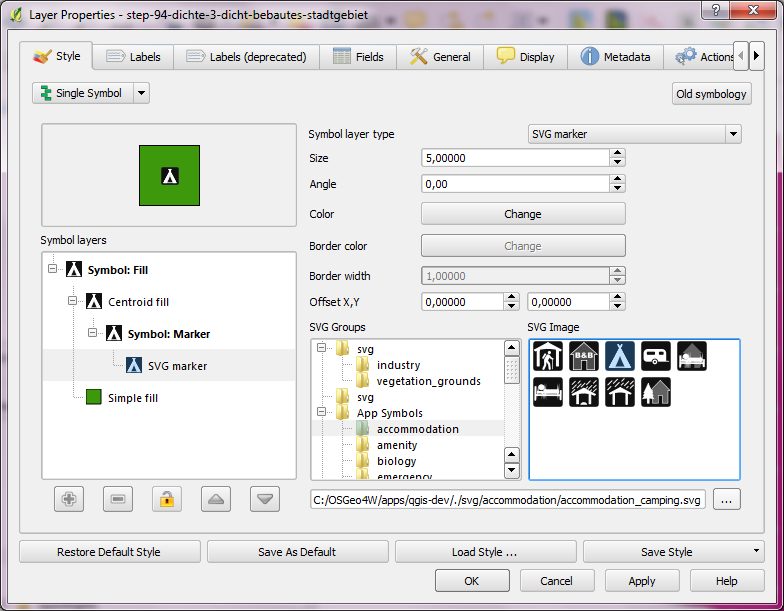
Task: Move the symbol layer up
Action: (x=216, y=498)
